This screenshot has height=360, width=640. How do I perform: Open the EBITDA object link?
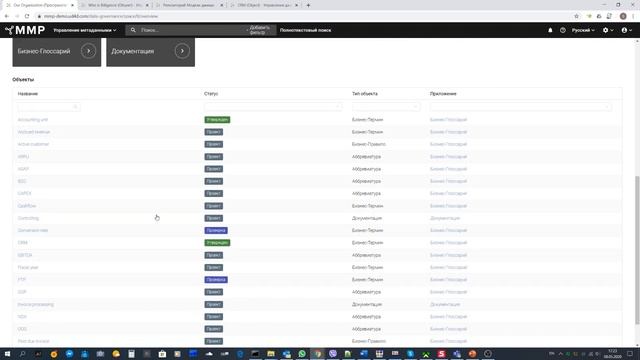[25, 255]
